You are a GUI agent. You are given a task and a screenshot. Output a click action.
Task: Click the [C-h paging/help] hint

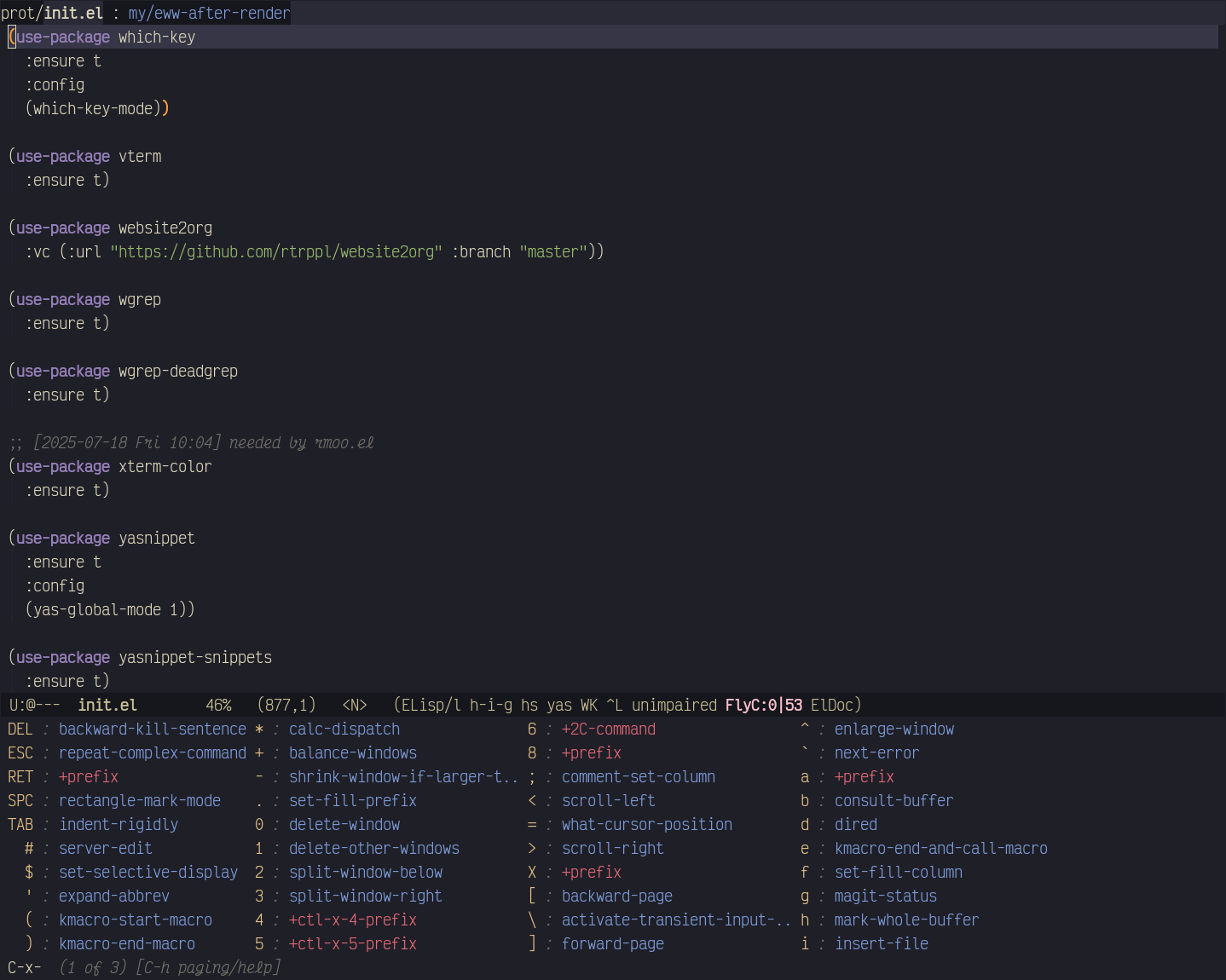[x=208, y=967]
